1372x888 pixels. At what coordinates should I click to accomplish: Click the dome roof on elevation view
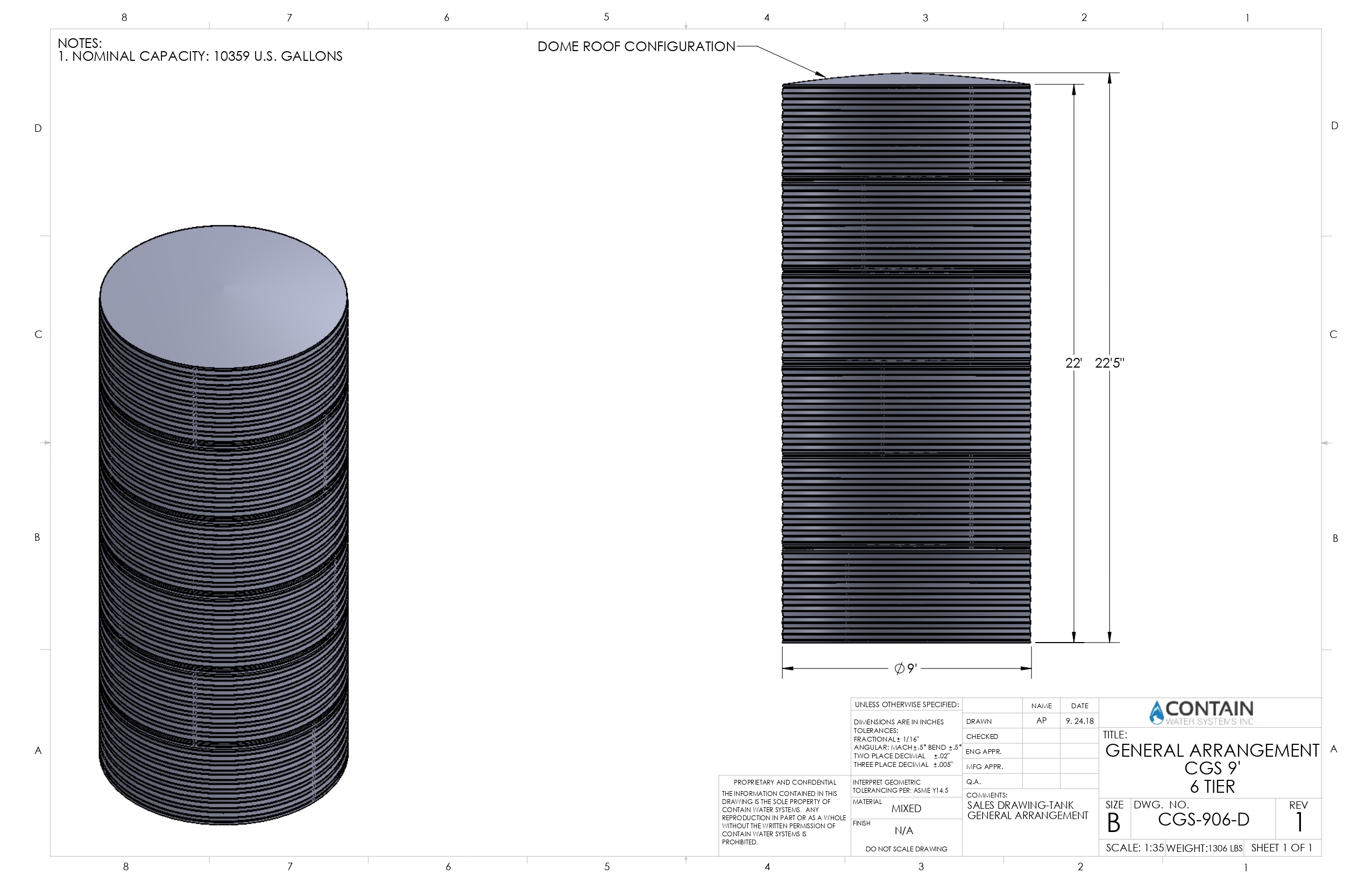(906, 79)
